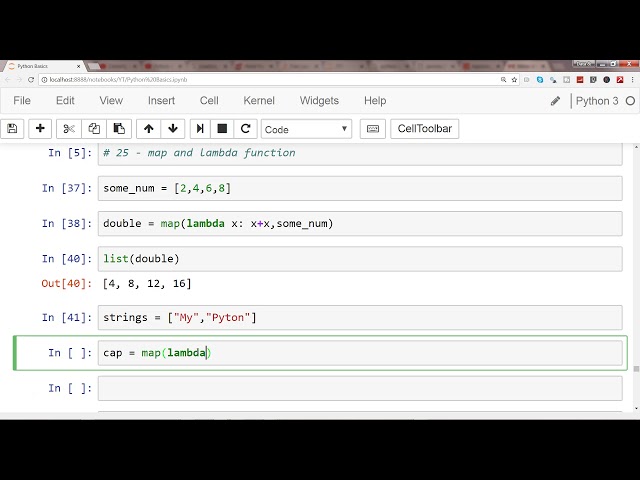Move selected cell down with the arrow

[x=173, y=129]
